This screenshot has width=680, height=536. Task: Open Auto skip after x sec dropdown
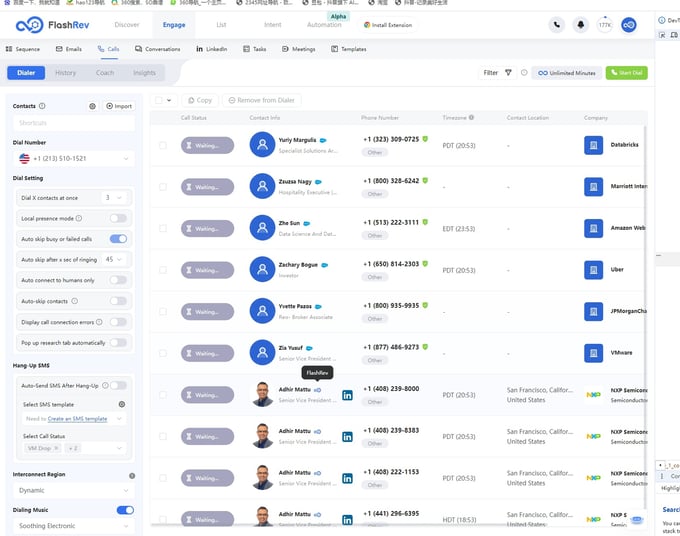(x=114, y=259)
